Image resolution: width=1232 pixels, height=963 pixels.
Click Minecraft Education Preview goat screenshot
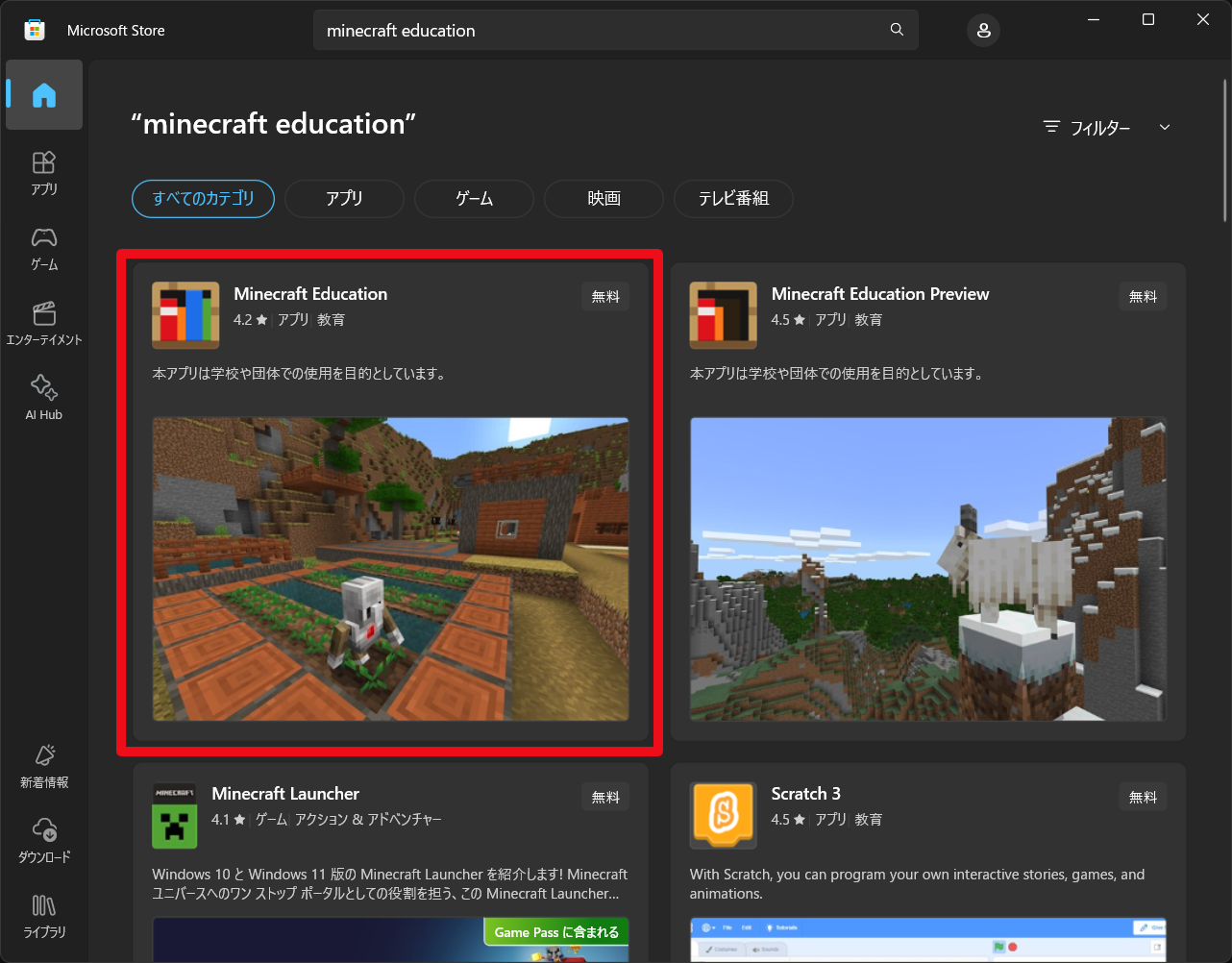pyautogui.click(x=928, y=569)
